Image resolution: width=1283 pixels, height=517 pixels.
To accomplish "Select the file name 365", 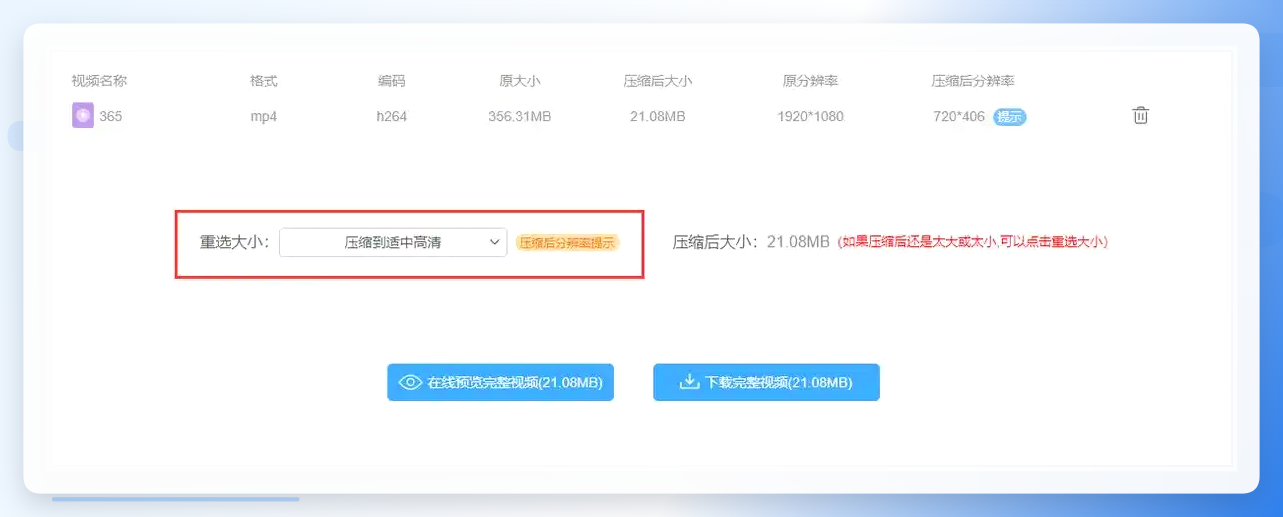I will (111, 117).
